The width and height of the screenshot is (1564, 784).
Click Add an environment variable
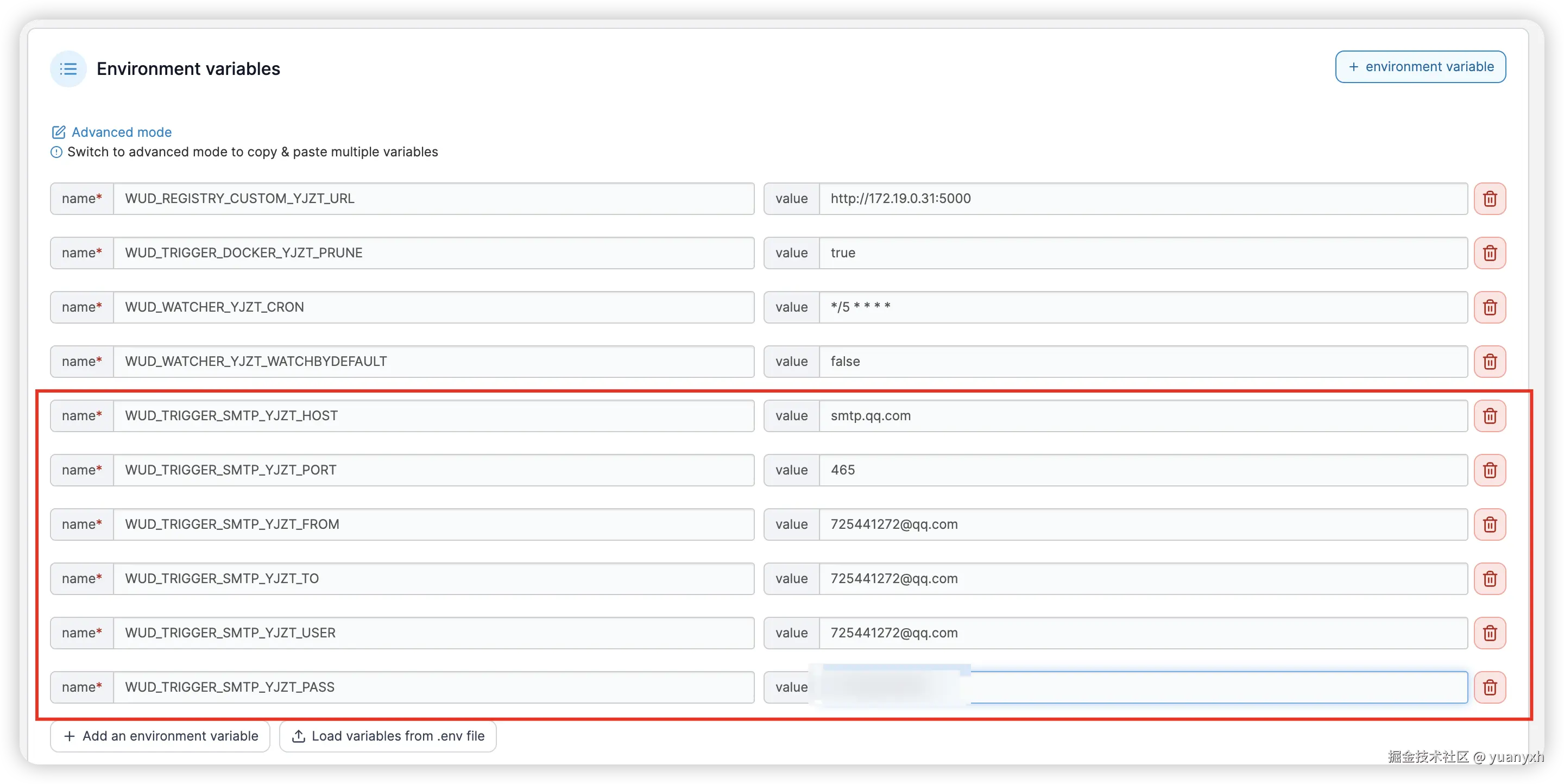(160, 736)
